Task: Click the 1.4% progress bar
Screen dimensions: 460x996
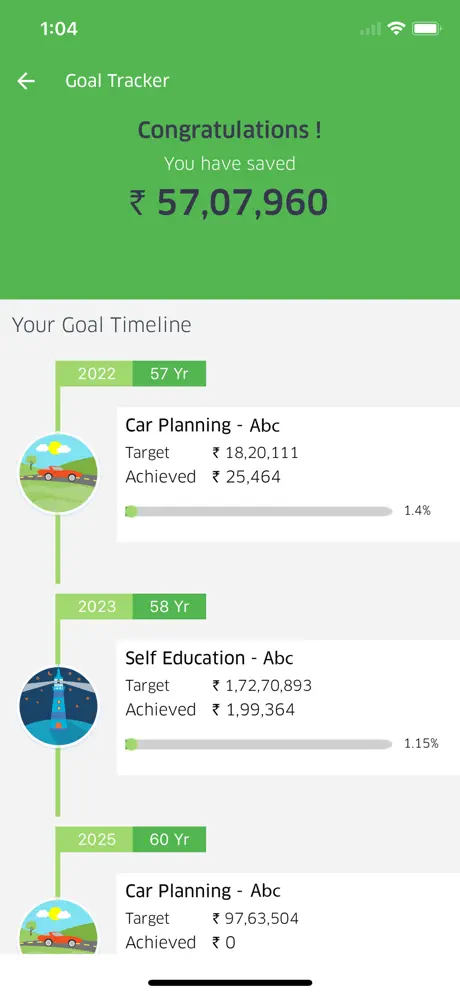Action: click(259, 511)
